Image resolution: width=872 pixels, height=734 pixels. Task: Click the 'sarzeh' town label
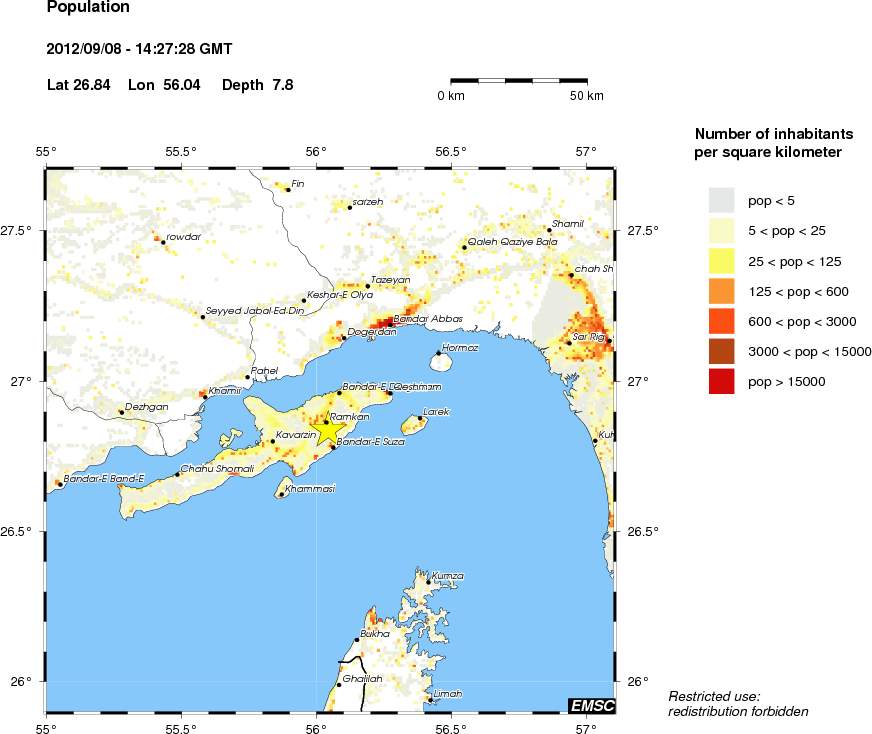368,202
